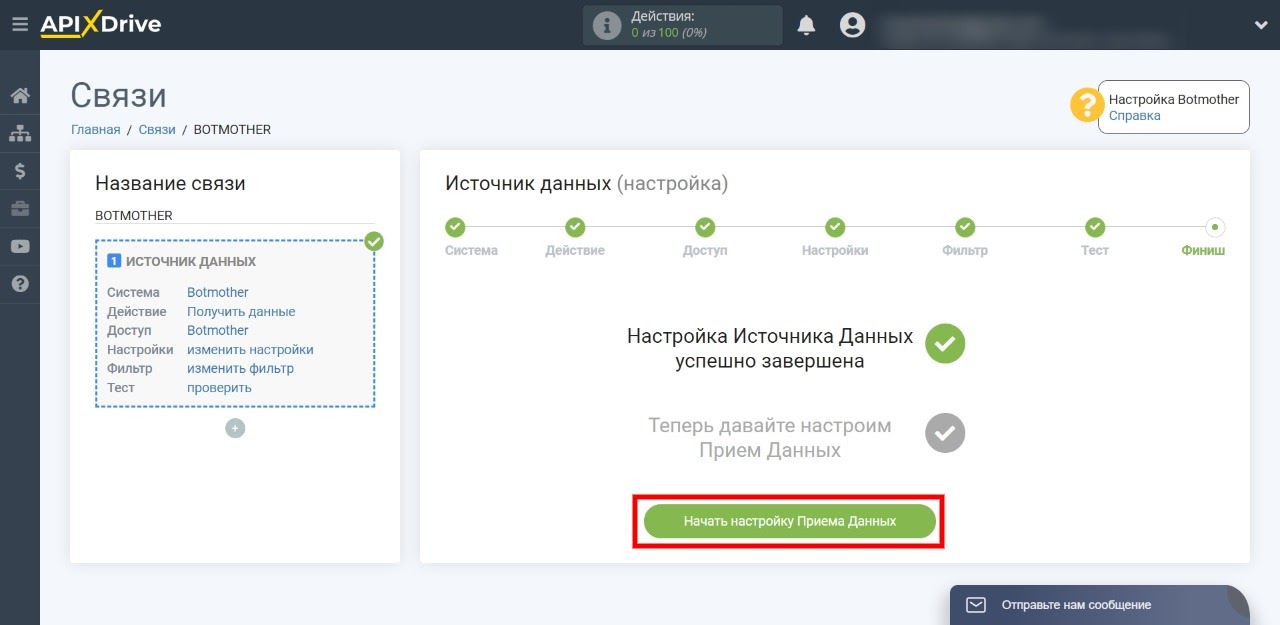
Task: Go to Связи breadcrumb
Action: [x=157, y=130]
